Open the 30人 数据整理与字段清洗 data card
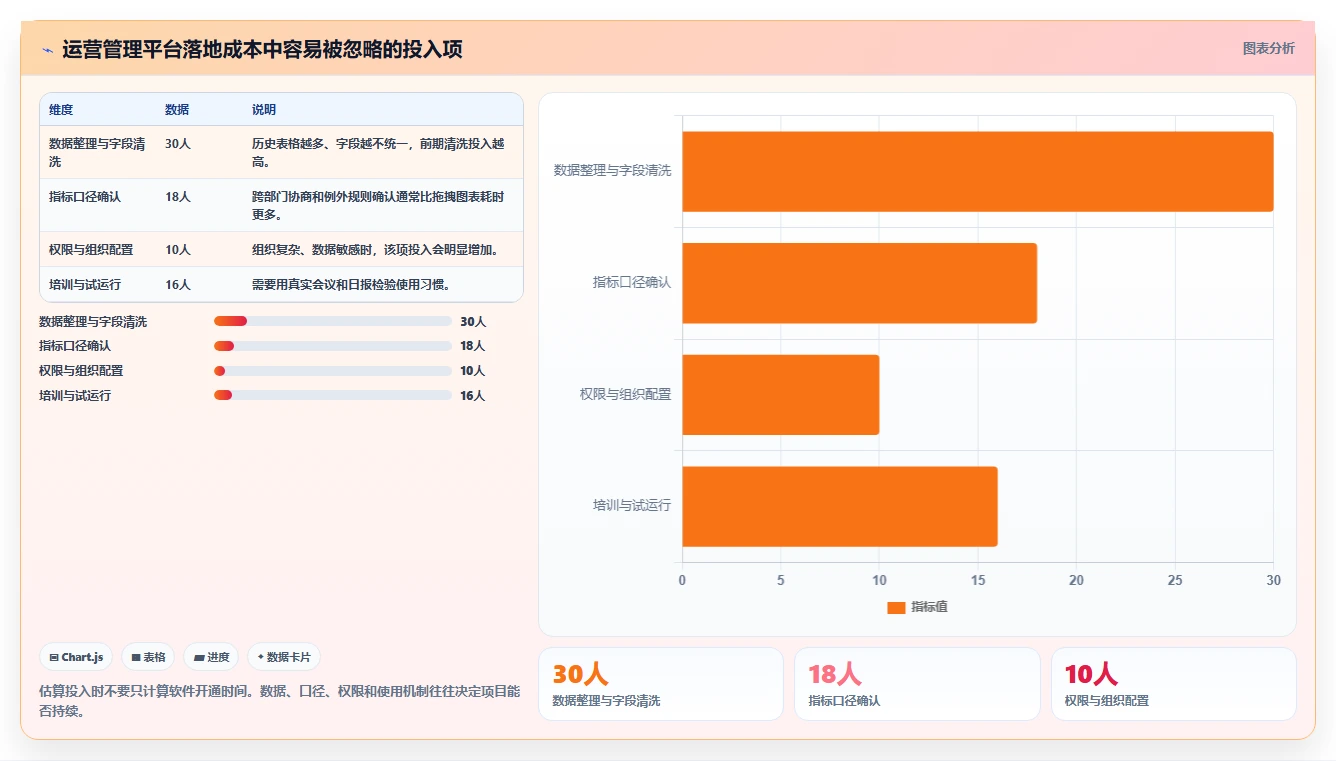Screen dimensions: 1336x761 tap(661, 684)
